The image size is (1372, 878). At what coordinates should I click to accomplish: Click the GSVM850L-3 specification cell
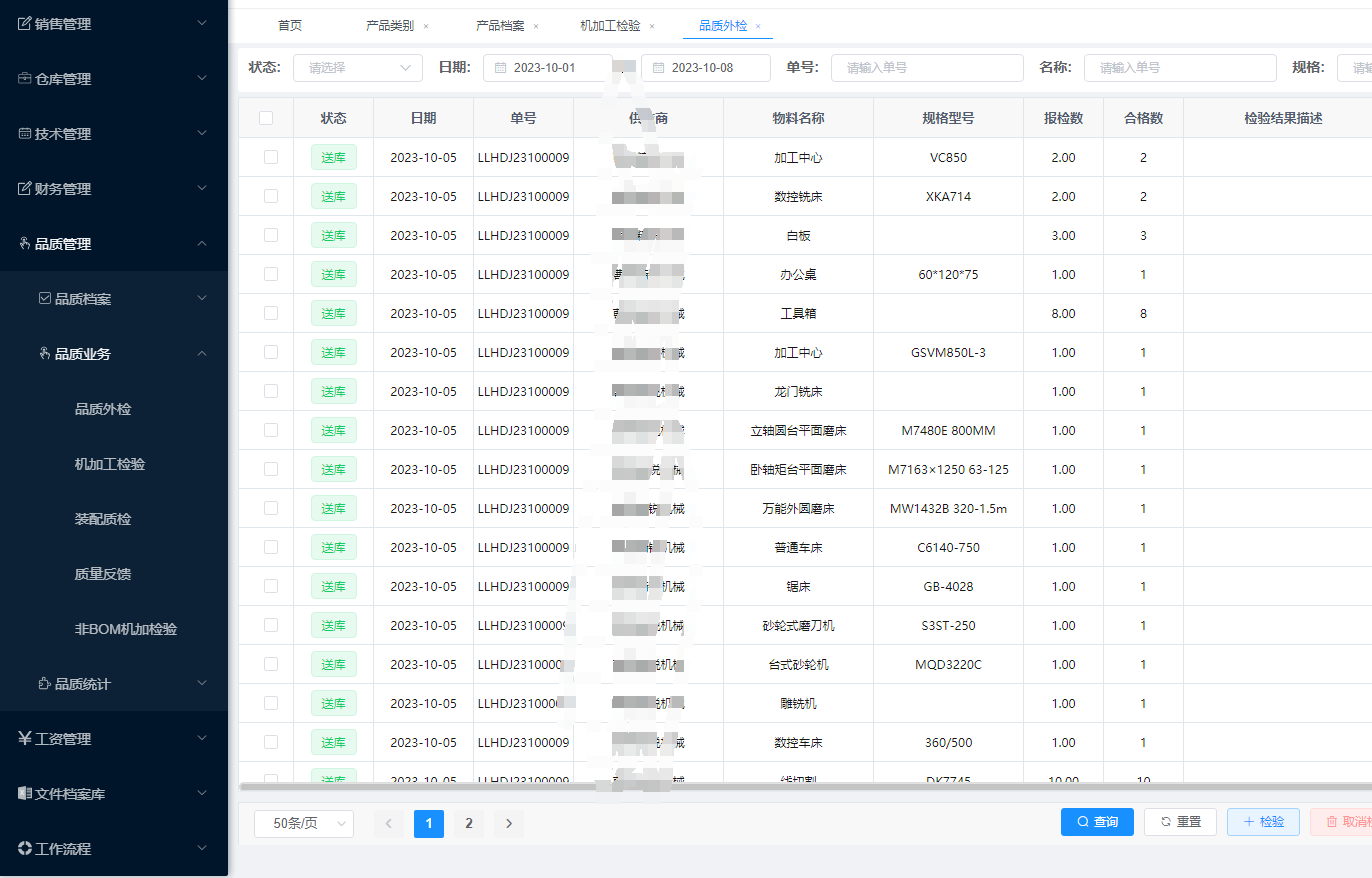click(948, 352)
